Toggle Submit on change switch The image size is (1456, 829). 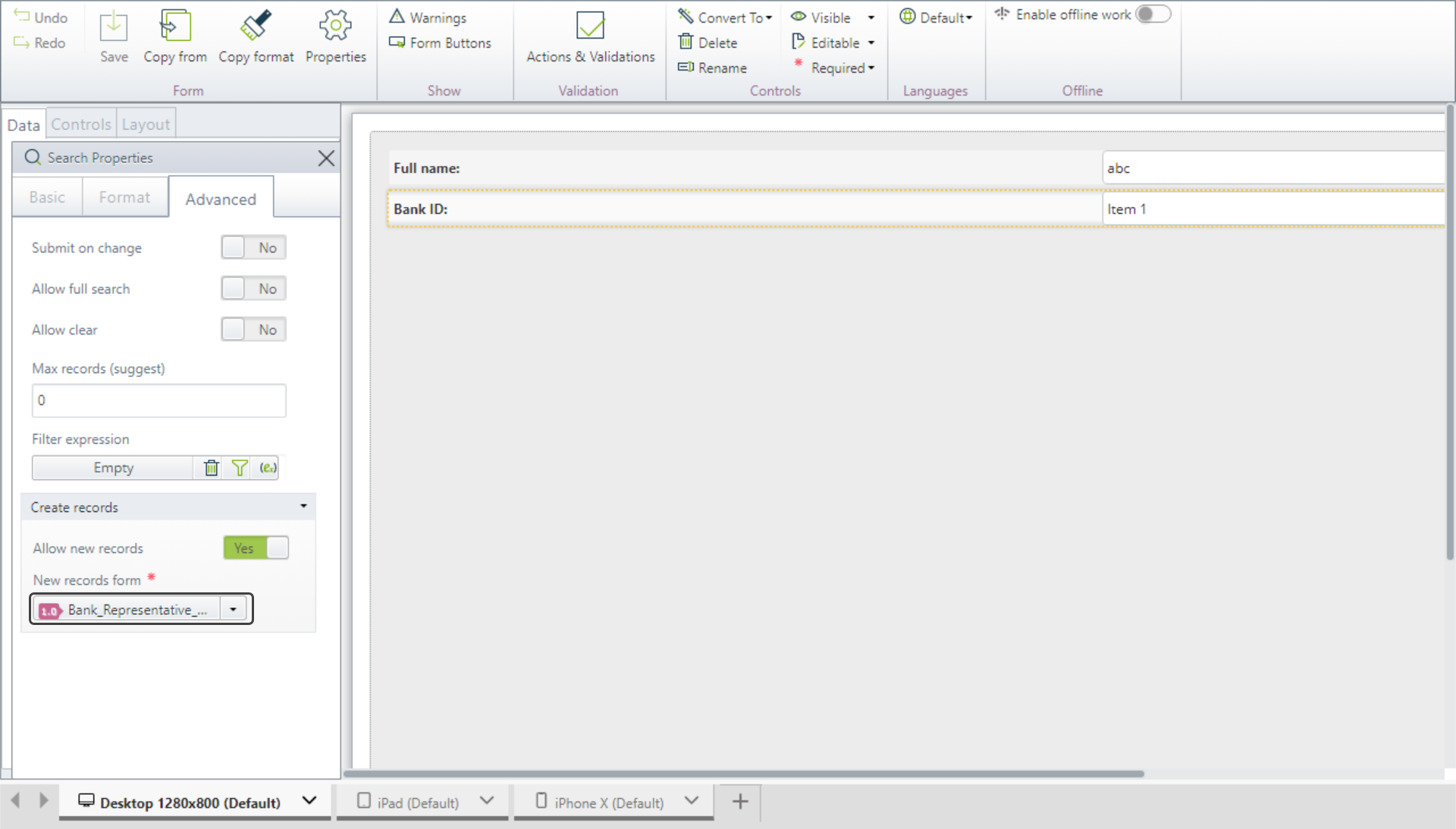pyautogui.click(x=253, y=248)
